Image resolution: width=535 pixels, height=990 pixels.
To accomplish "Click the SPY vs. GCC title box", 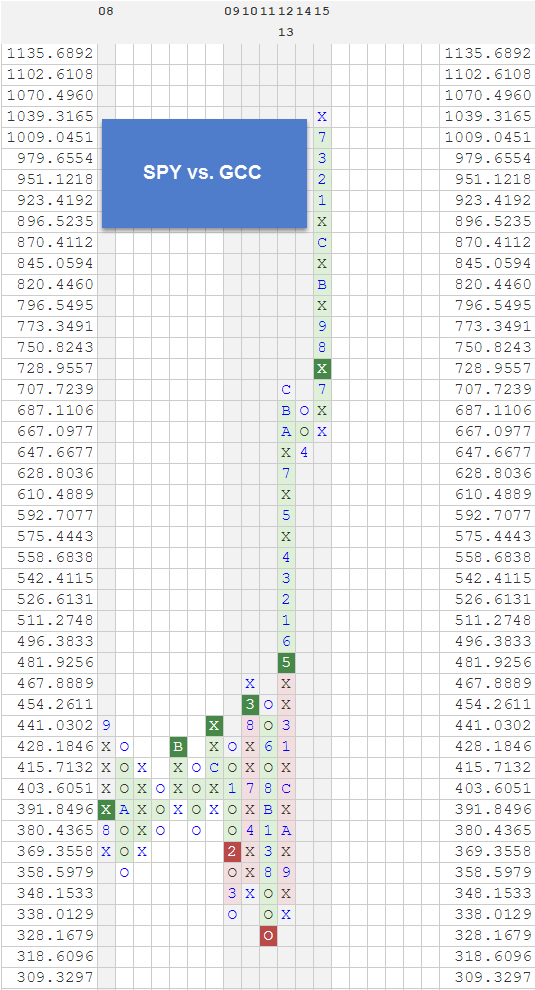I will [x=204, y=173].
